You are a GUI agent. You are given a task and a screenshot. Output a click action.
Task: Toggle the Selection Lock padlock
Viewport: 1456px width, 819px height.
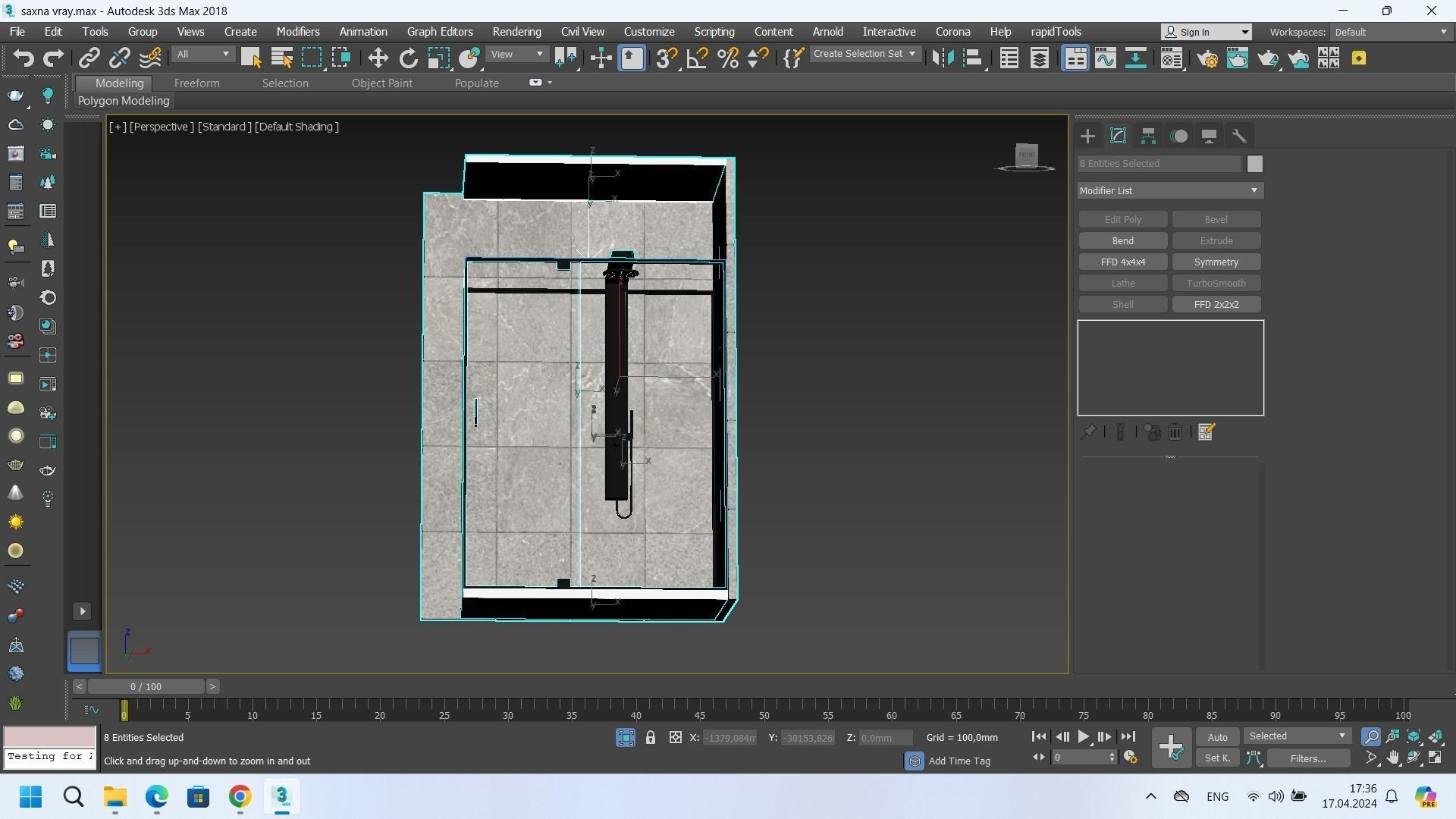(x=650, y=738)
